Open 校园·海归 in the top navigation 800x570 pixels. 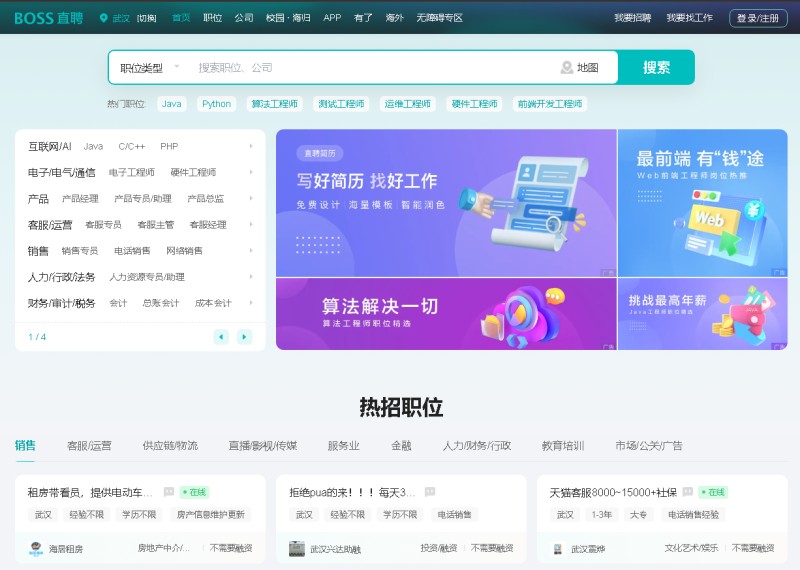click(288, 18)
